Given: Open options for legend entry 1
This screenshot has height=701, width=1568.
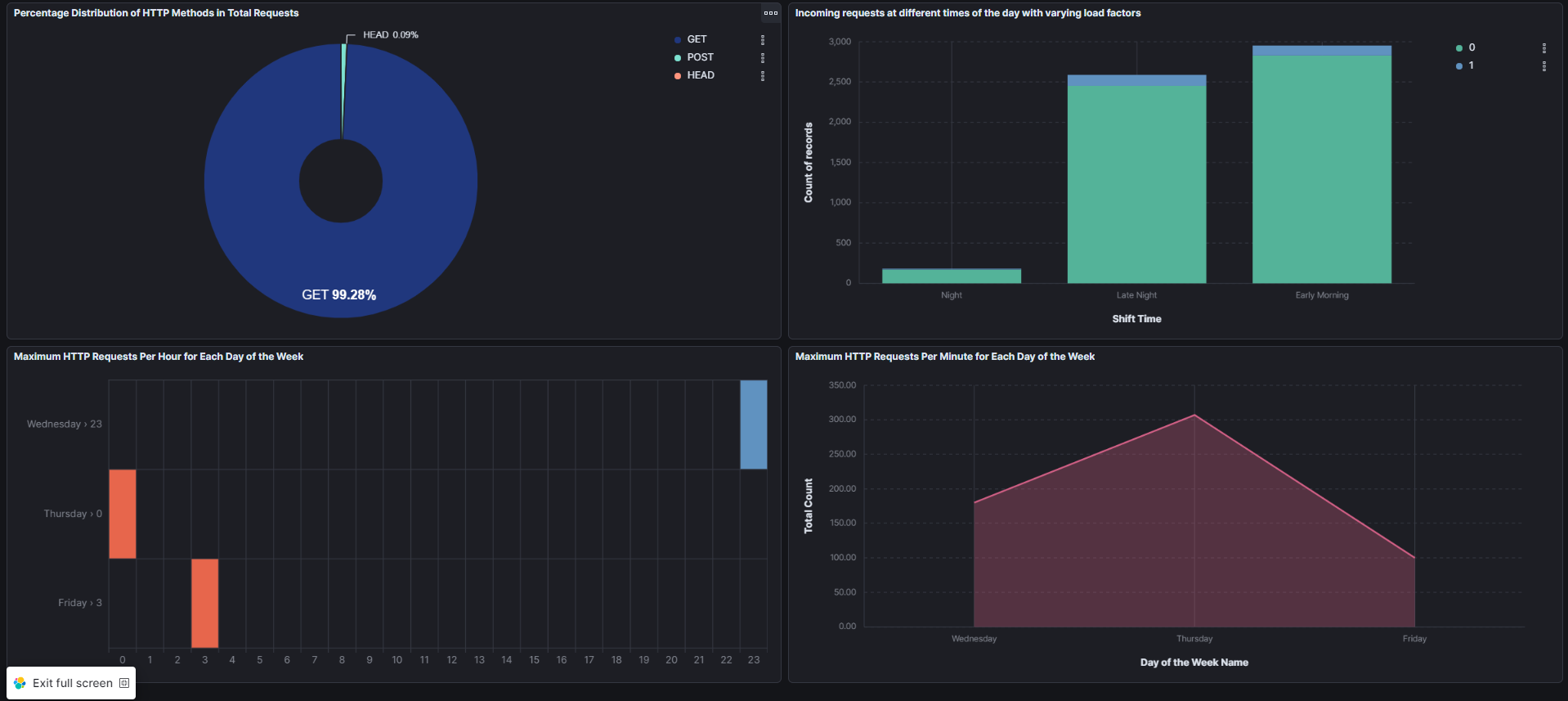Looking at the screenshot, I should pos(1544,65).
